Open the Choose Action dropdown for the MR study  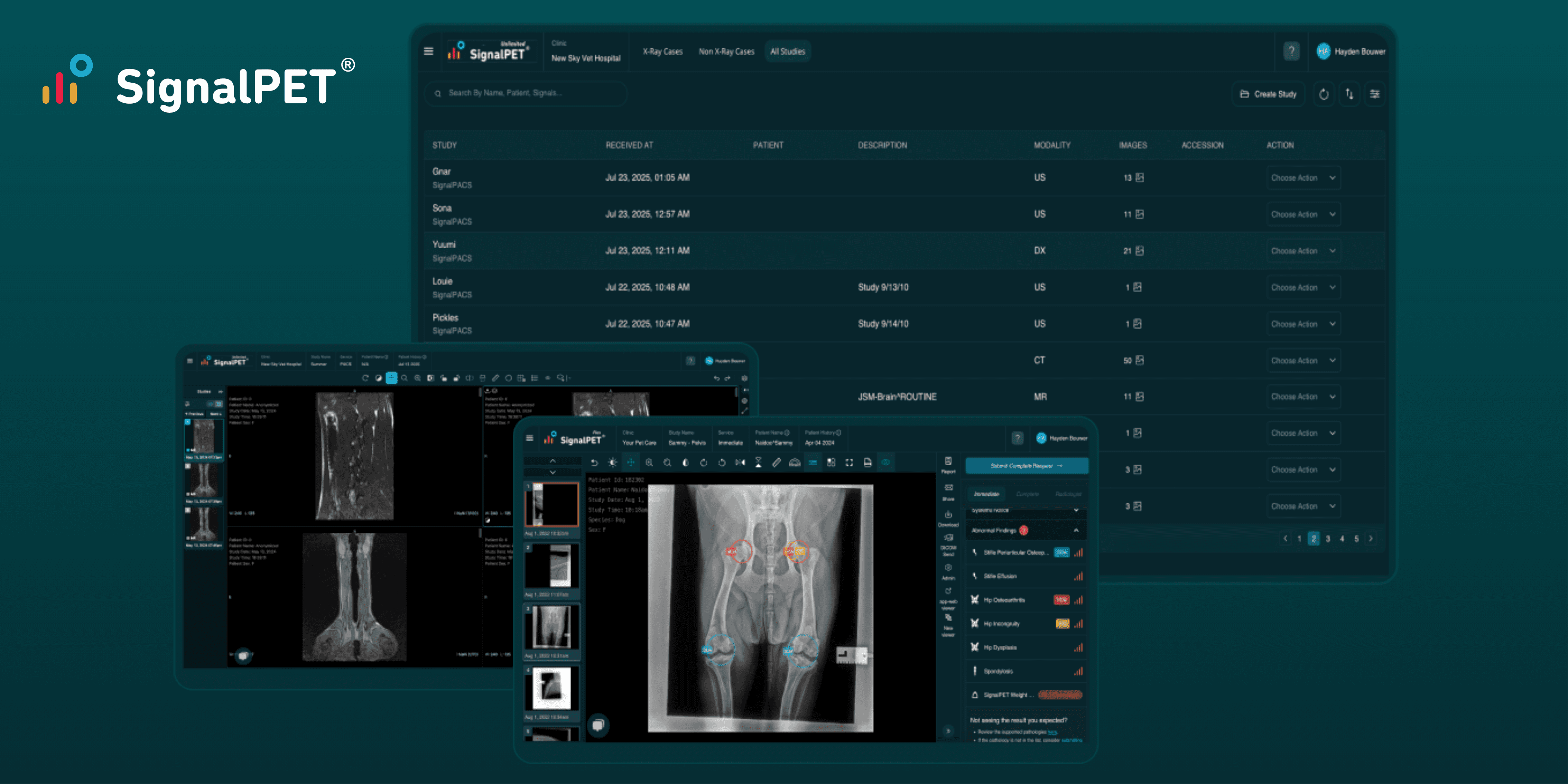pyautogui.click(x=1303, y=396)
